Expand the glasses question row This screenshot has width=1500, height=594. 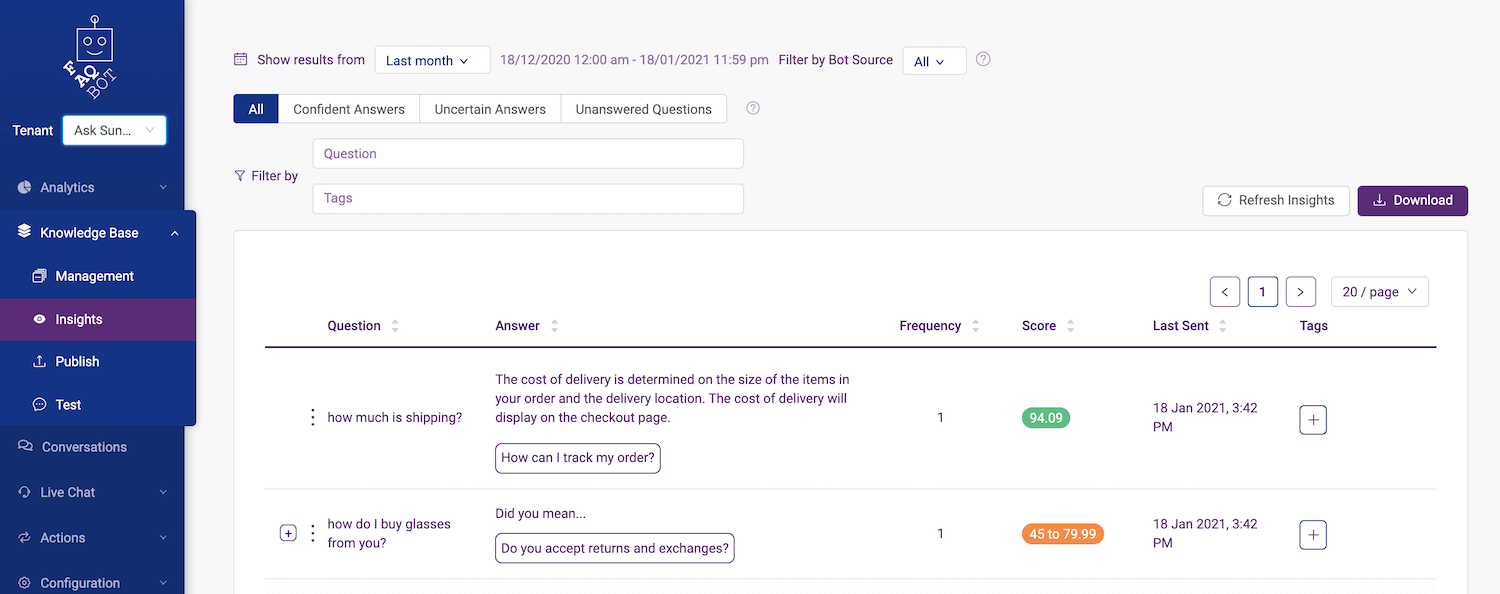point(288,534)
